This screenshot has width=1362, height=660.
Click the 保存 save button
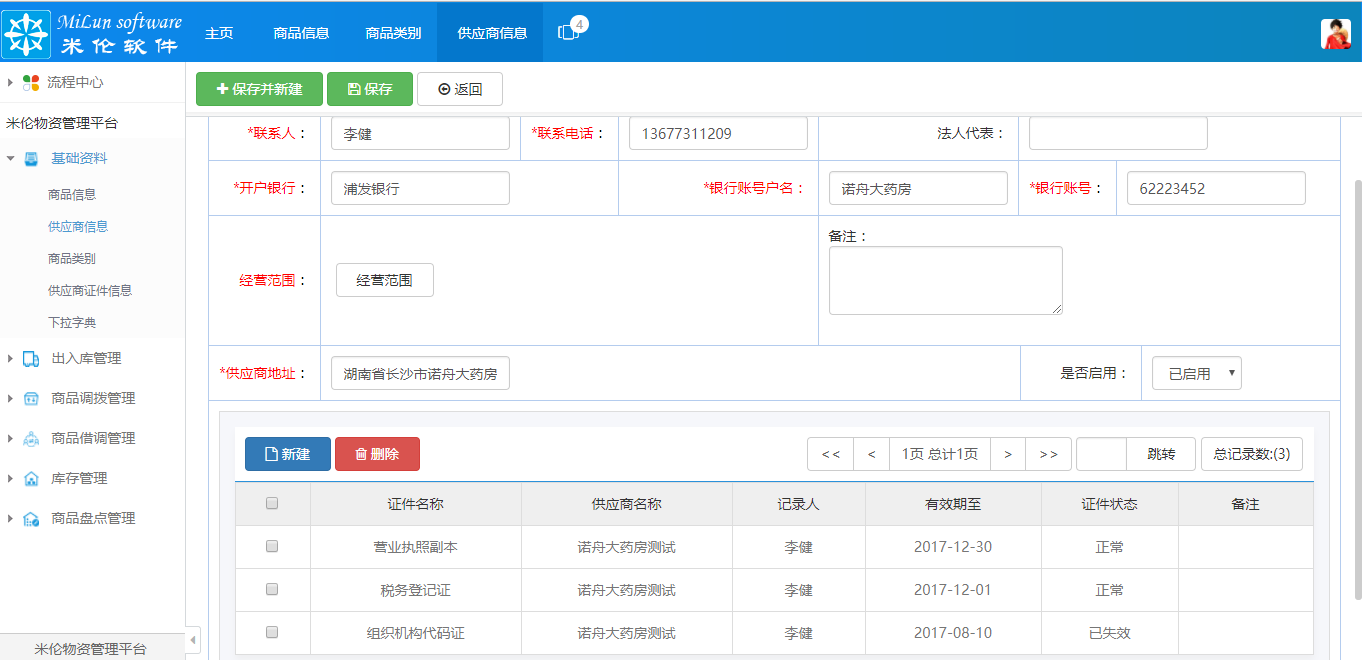point(369,88)
